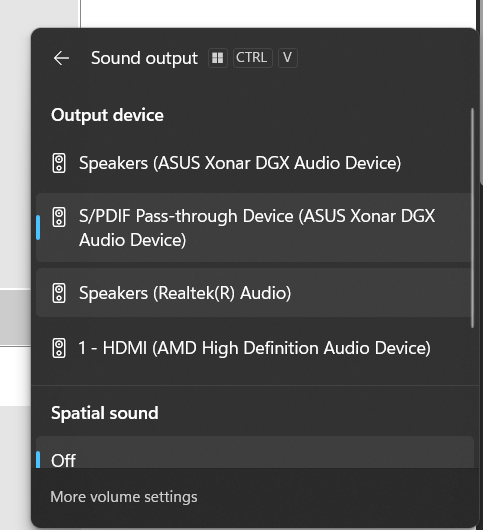Switch output to Speakers (Realtek(R) Audio)

click(x=253, y=293)
